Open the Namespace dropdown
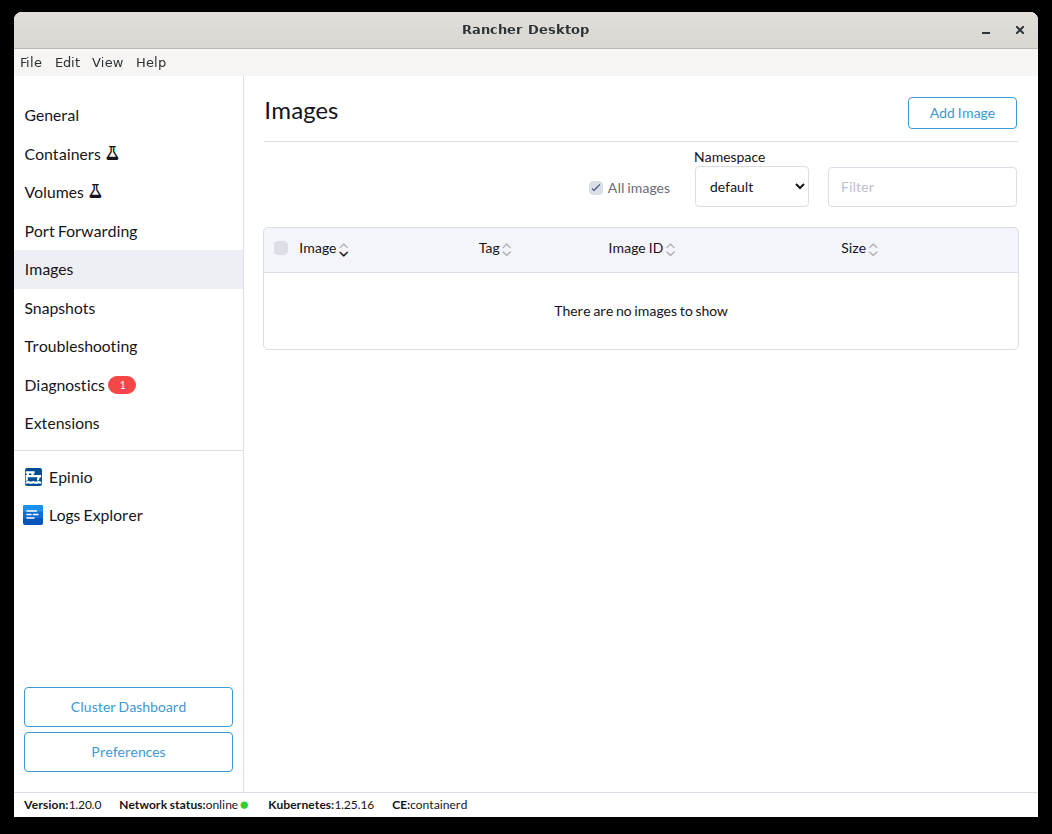 (751, 187)
